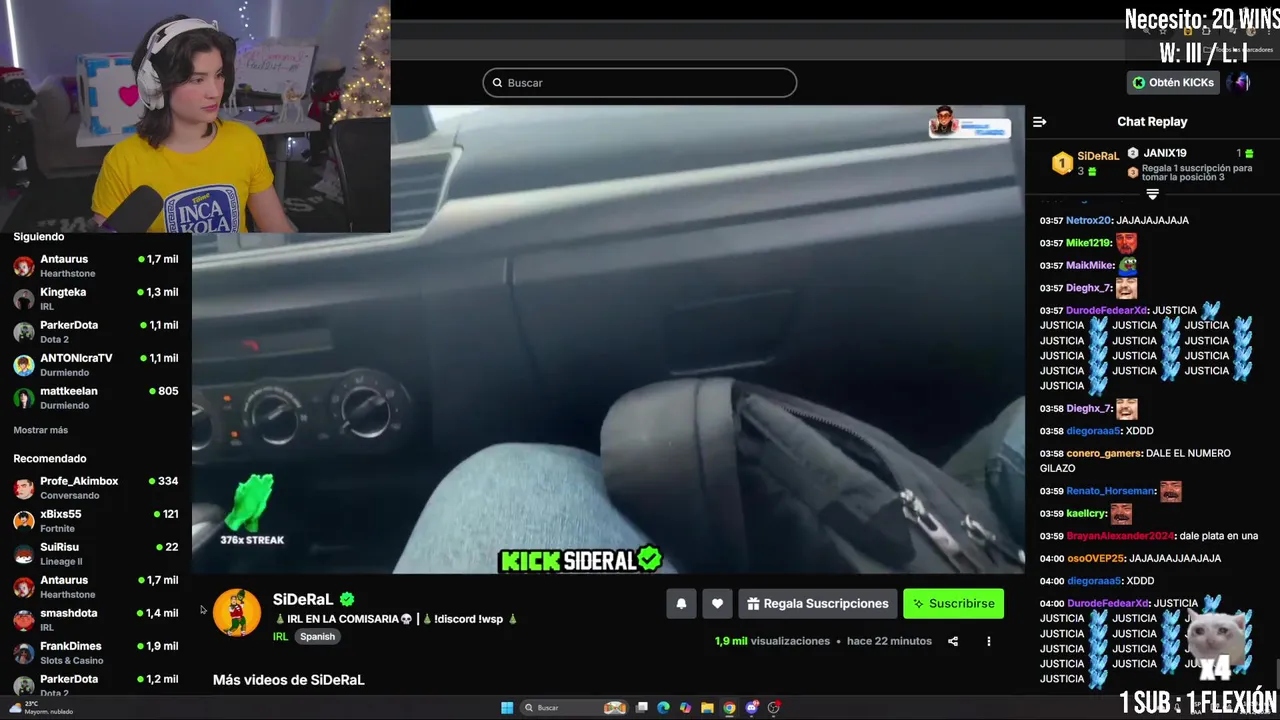
Task: Click the video player area
Action: tap(608, 340)
